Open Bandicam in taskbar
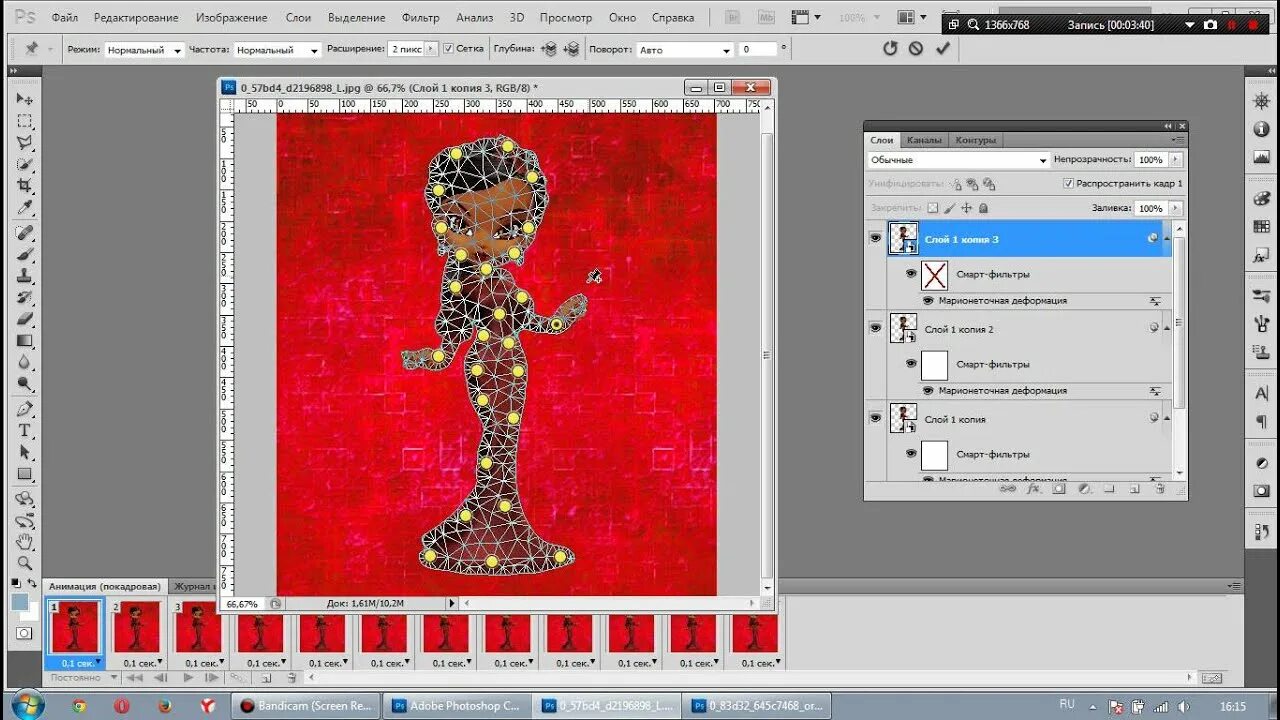 pyautogui.click(x=305, y=706)
